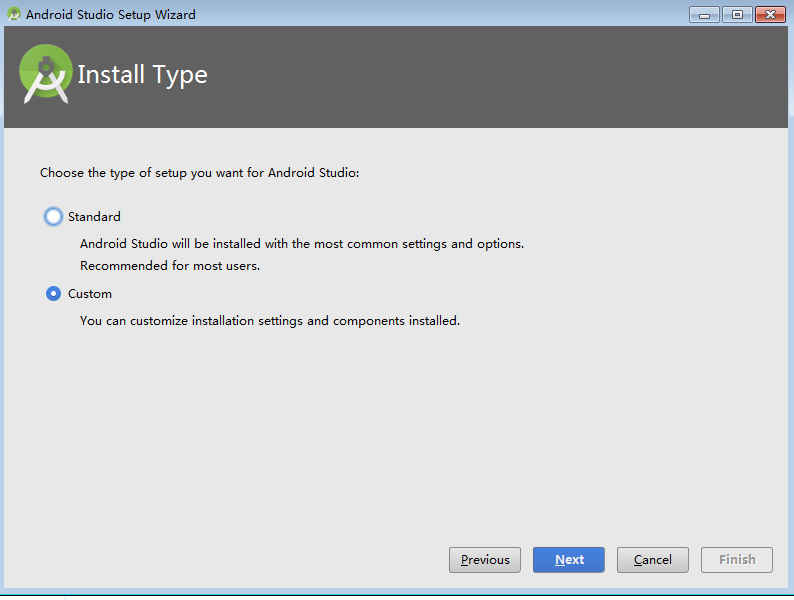The height and width of the screenshot is (600, 794).
Task: Minimize the Setup Wizard window
Action: coord(704,15)
